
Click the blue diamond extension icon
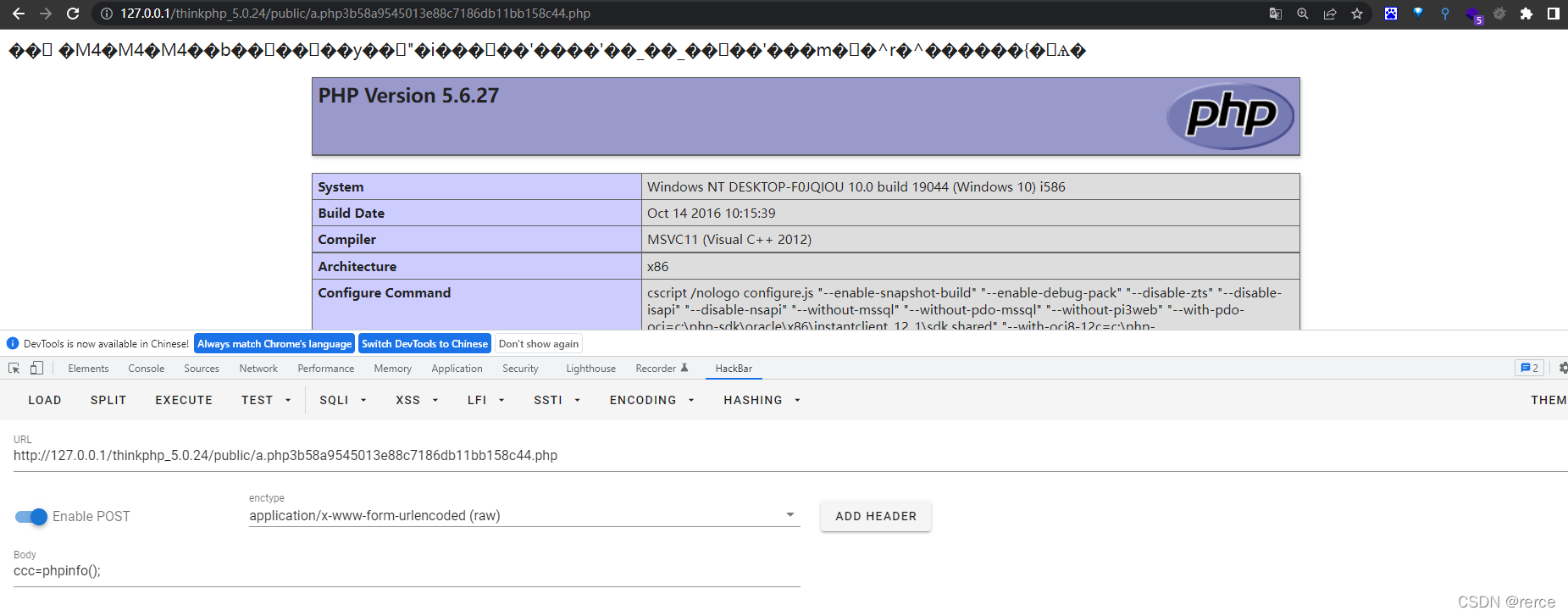1418,14
